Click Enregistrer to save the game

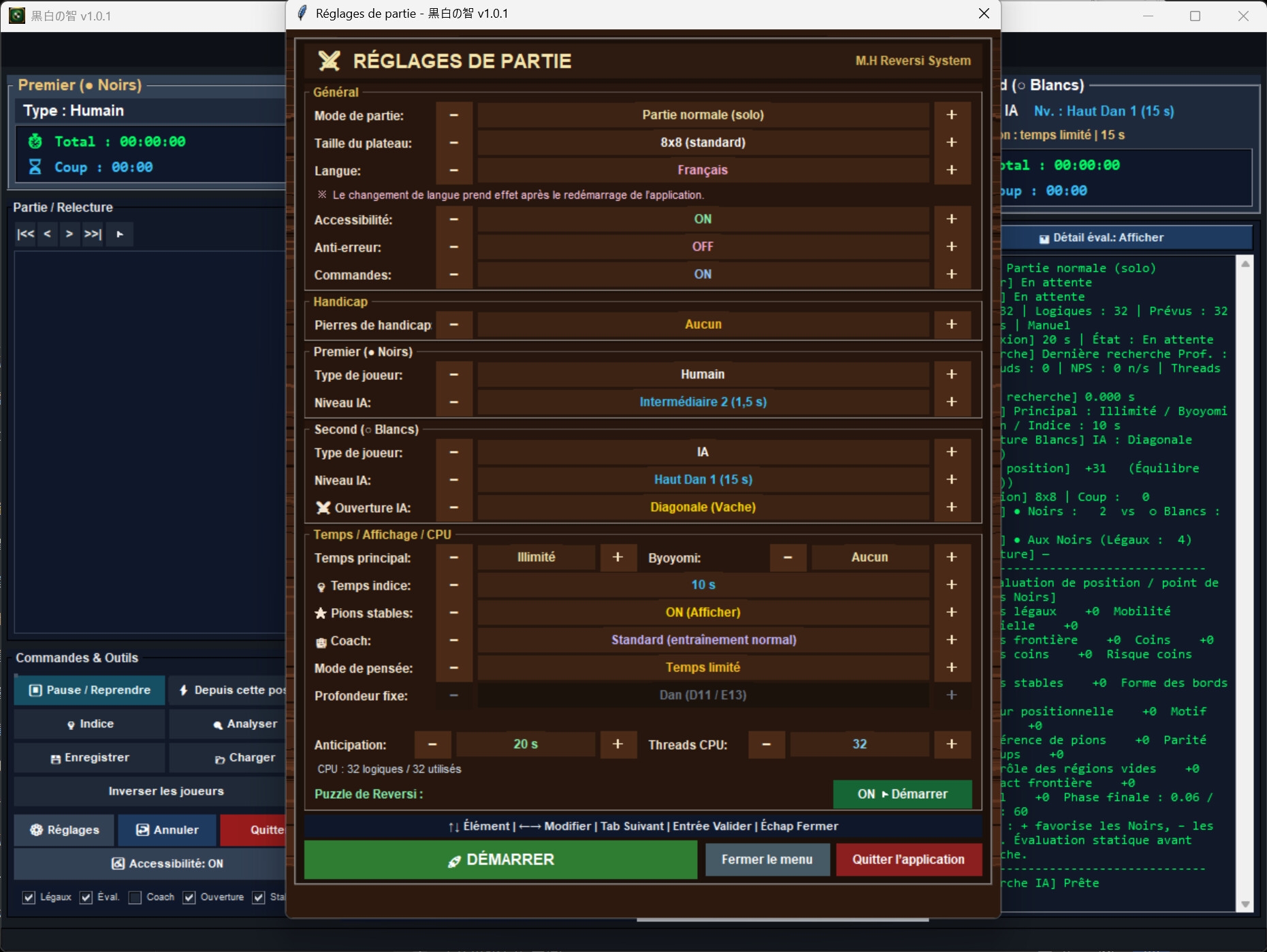point(90,758)
